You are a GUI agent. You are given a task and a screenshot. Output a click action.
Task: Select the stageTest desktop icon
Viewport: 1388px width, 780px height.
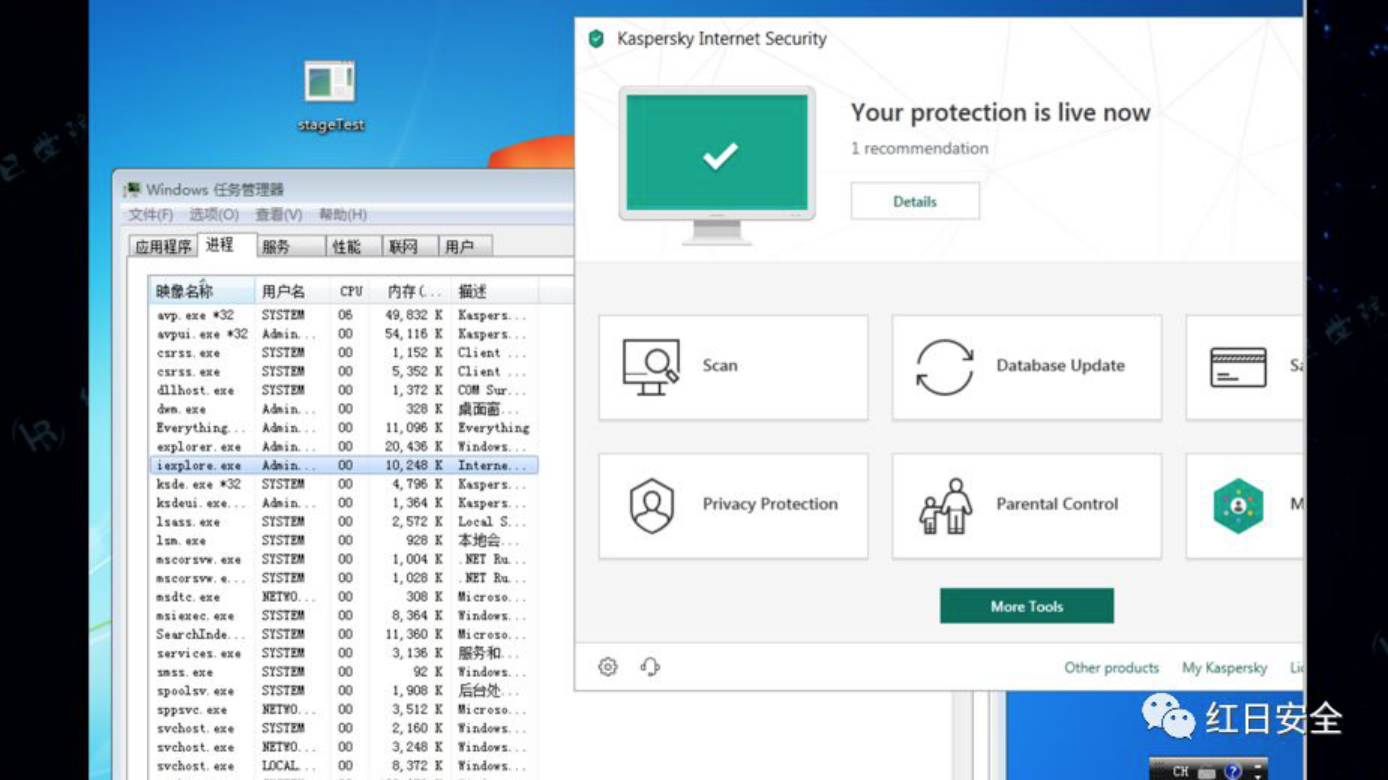point(330,96)
